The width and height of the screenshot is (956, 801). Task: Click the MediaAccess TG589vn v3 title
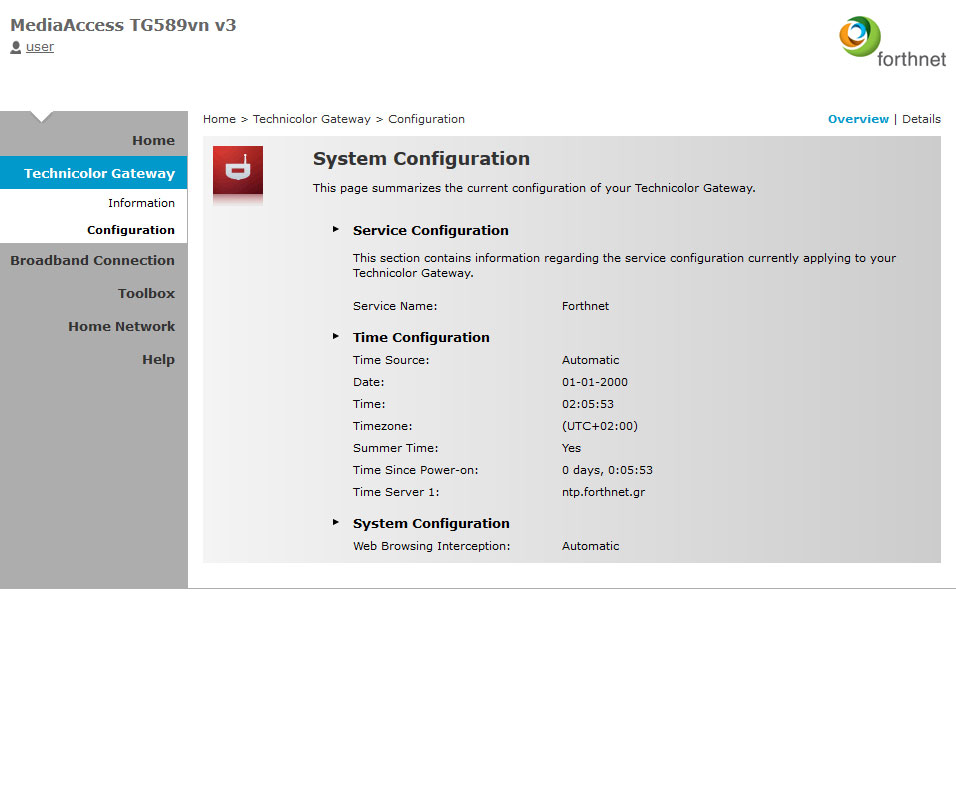click(123, 25)
